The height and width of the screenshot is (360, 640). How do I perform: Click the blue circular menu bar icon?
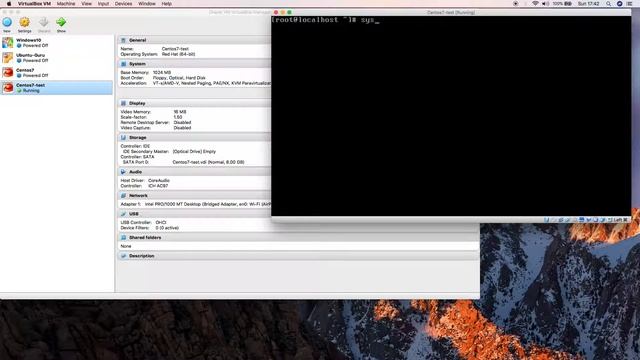pyautogui.click(x=619, y=4)
